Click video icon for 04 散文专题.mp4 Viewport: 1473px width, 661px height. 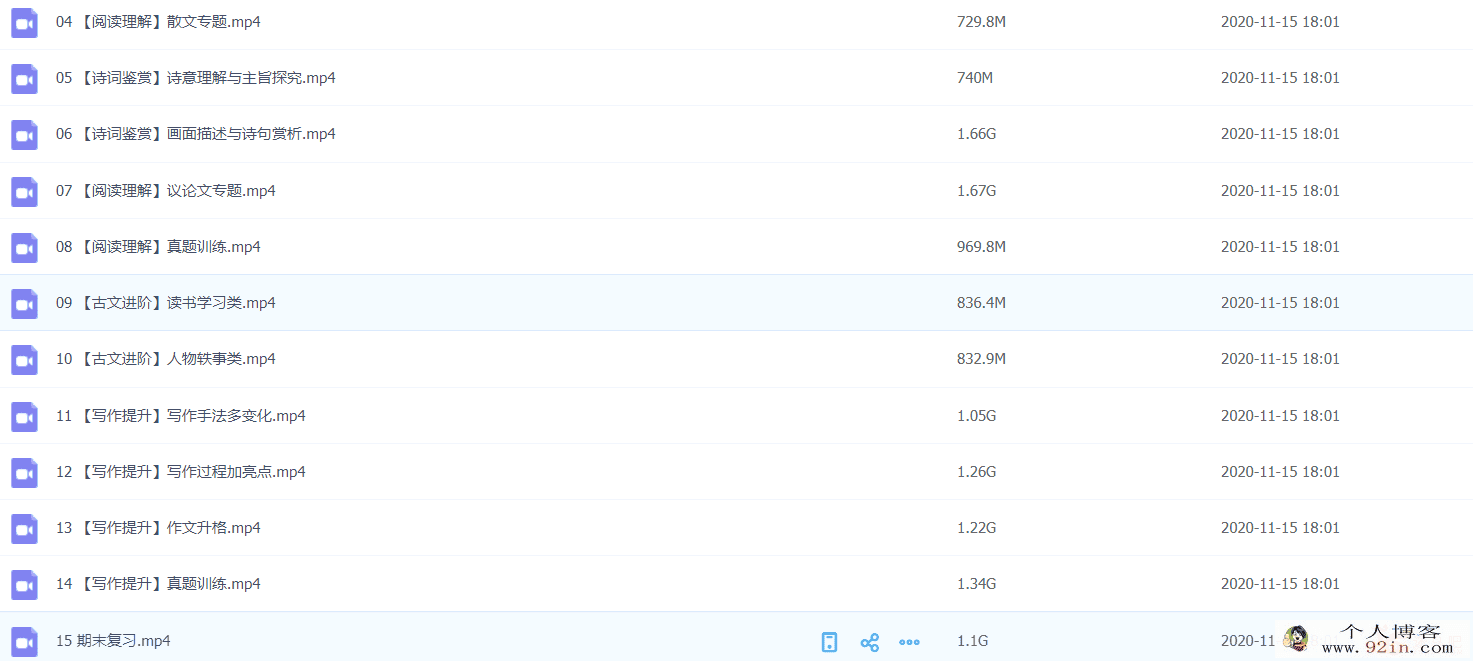pos(24,22)
